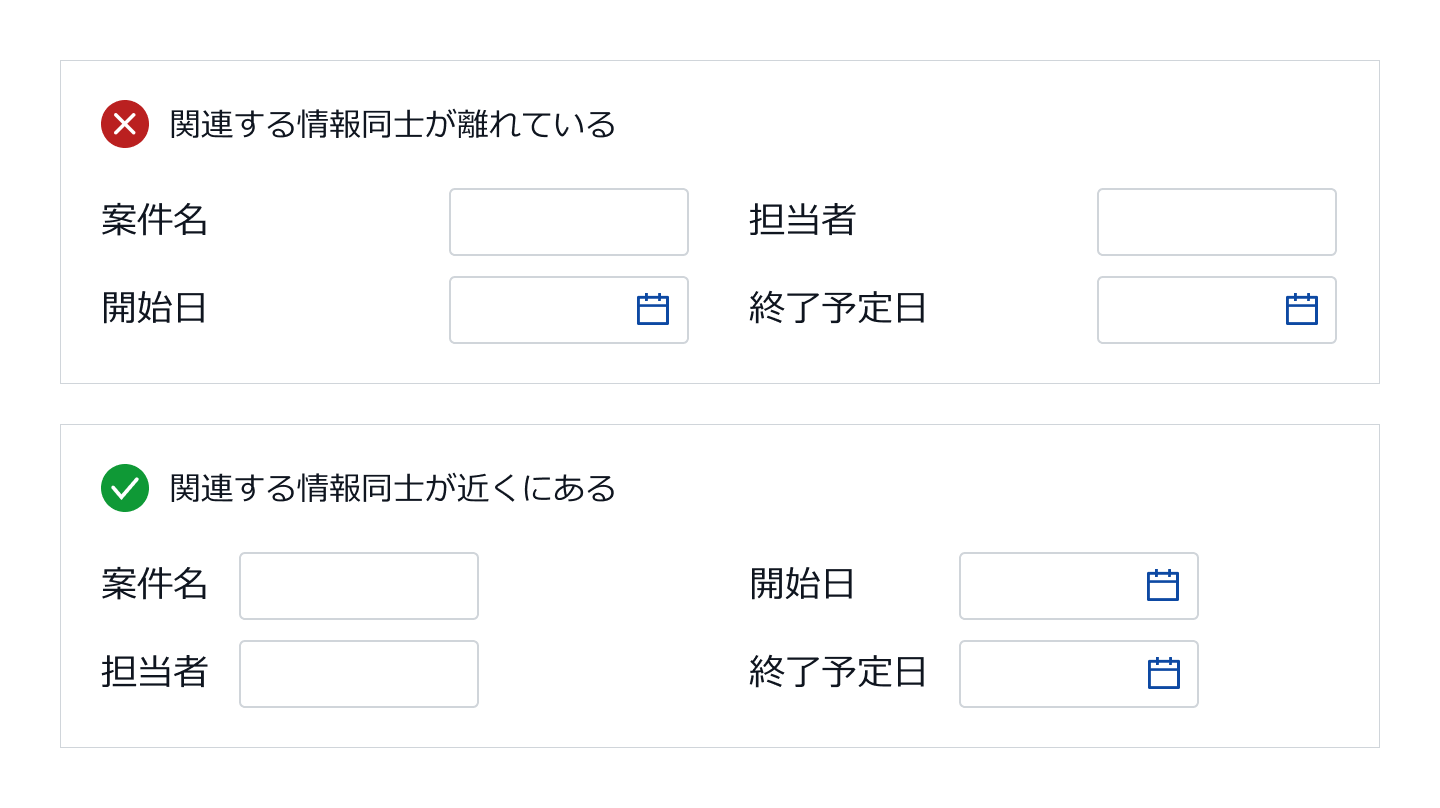Focus the 案件名 field in the green-check example

click(359, 586)
